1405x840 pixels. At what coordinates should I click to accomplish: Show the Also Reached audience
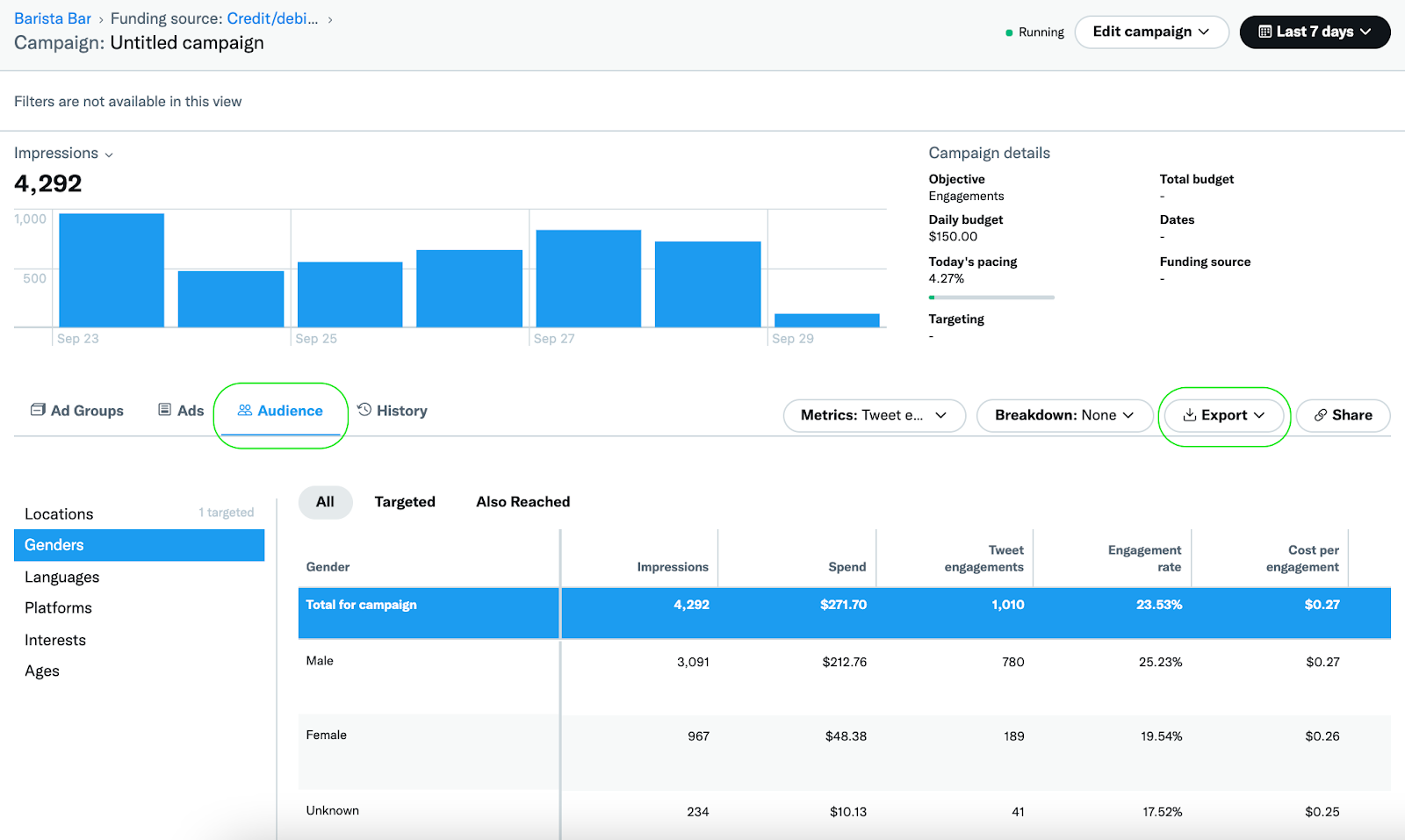click(x=523, y=502)
